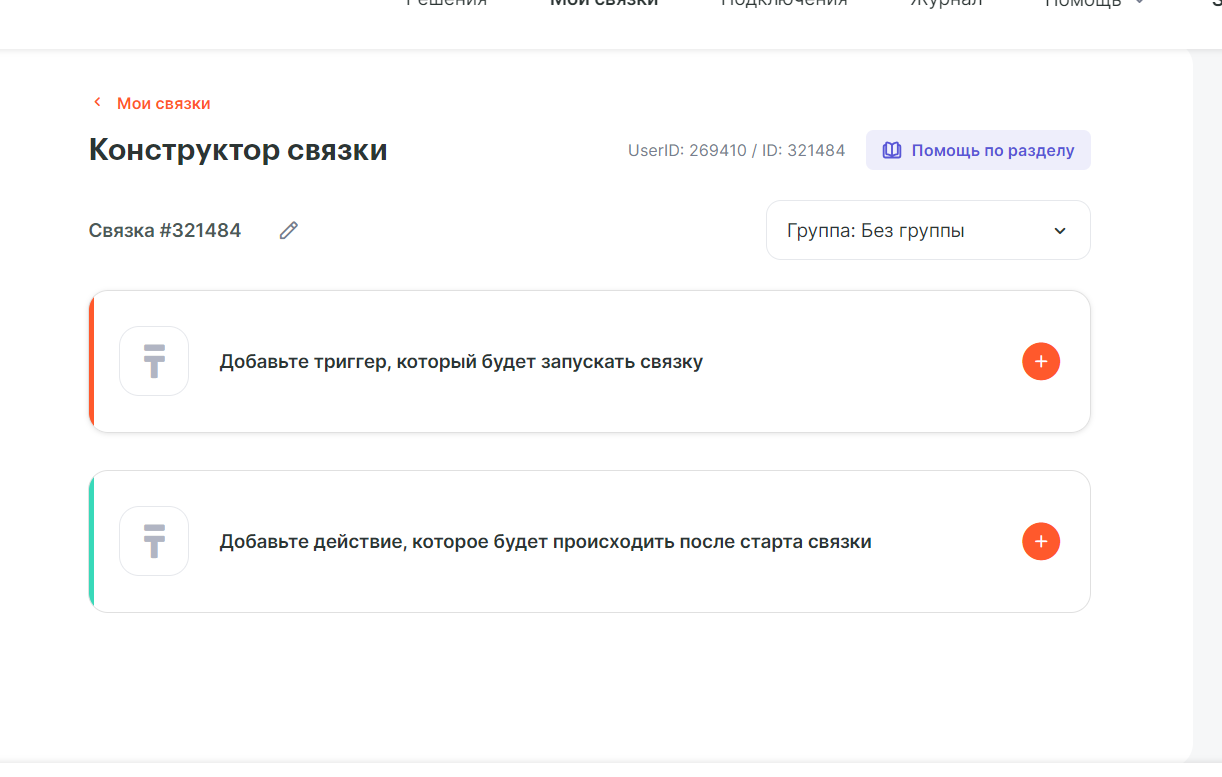Go to Журнал in the top navigation

945,3
